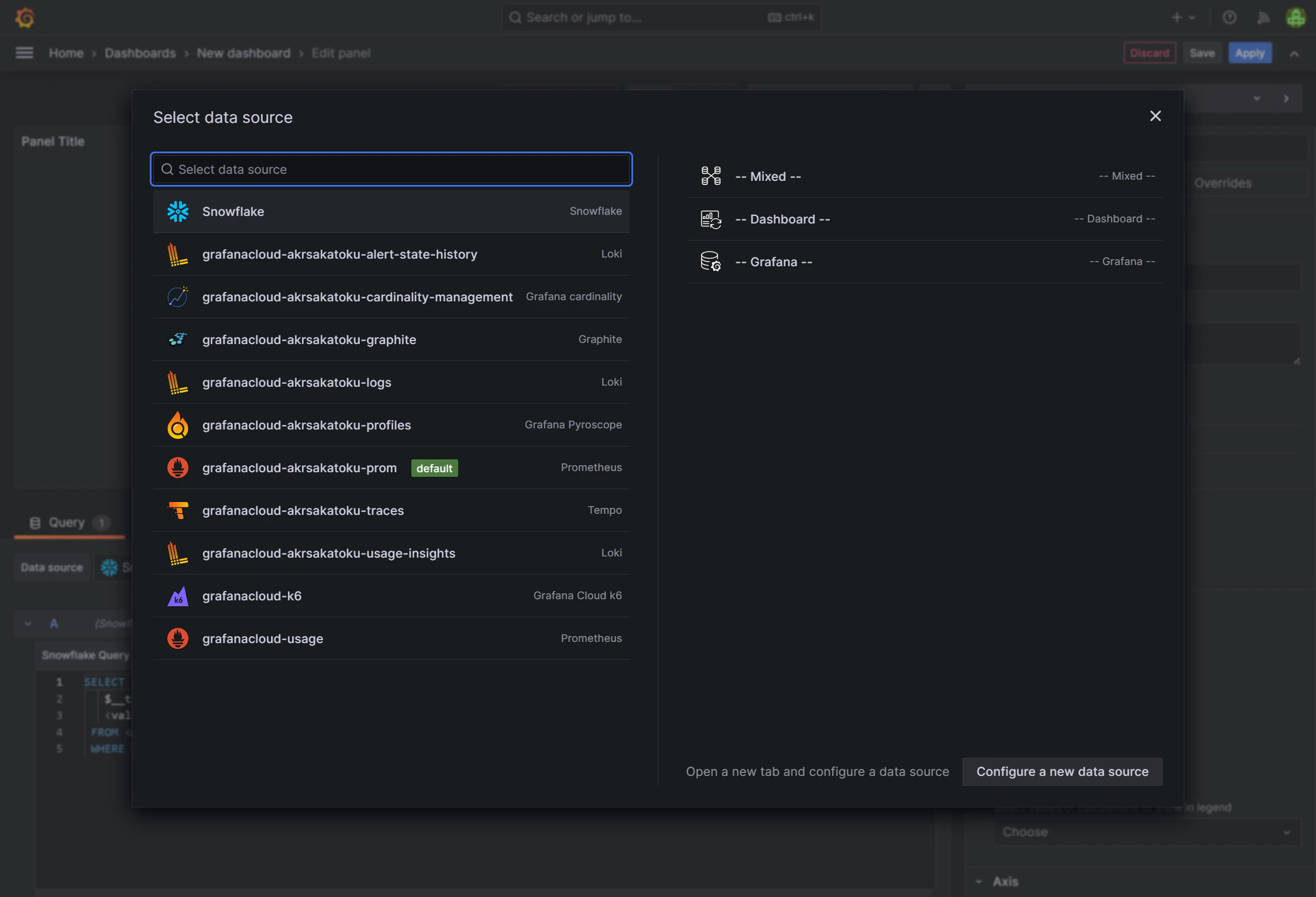The height and width of the screenshot is (897, 1316).
Task: Click the Tempo traces icon
Action: pyautogui.click(x=178, y=510)
